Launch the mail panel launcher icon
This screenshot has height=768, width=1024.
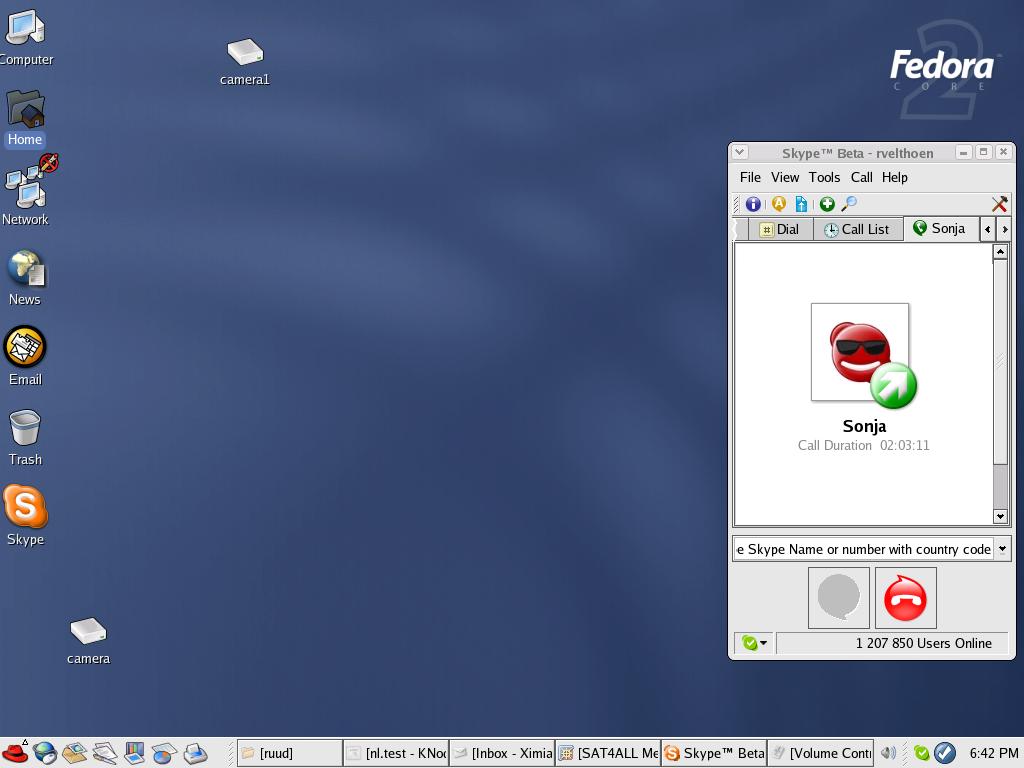pyautogui.click(x=74, y=753)
